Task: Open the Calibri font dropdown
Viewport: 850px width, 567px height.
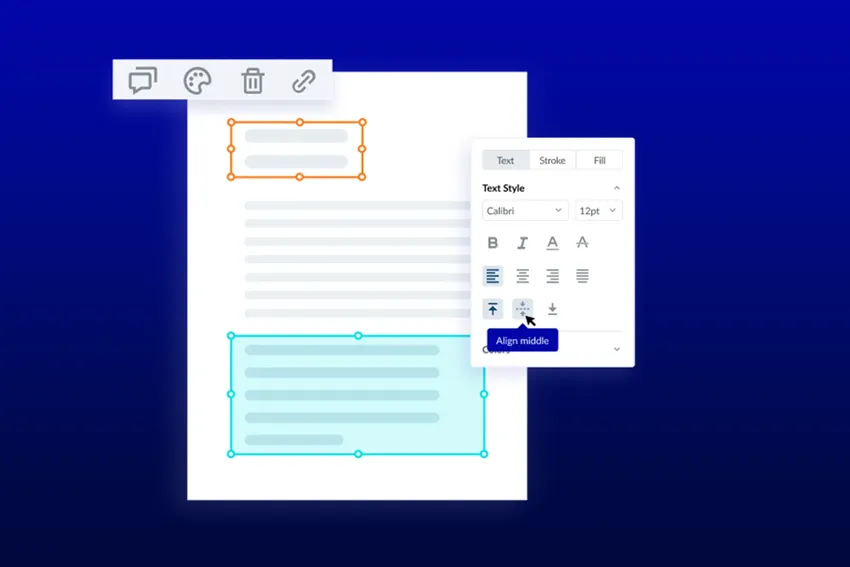Action: [524, 211]
